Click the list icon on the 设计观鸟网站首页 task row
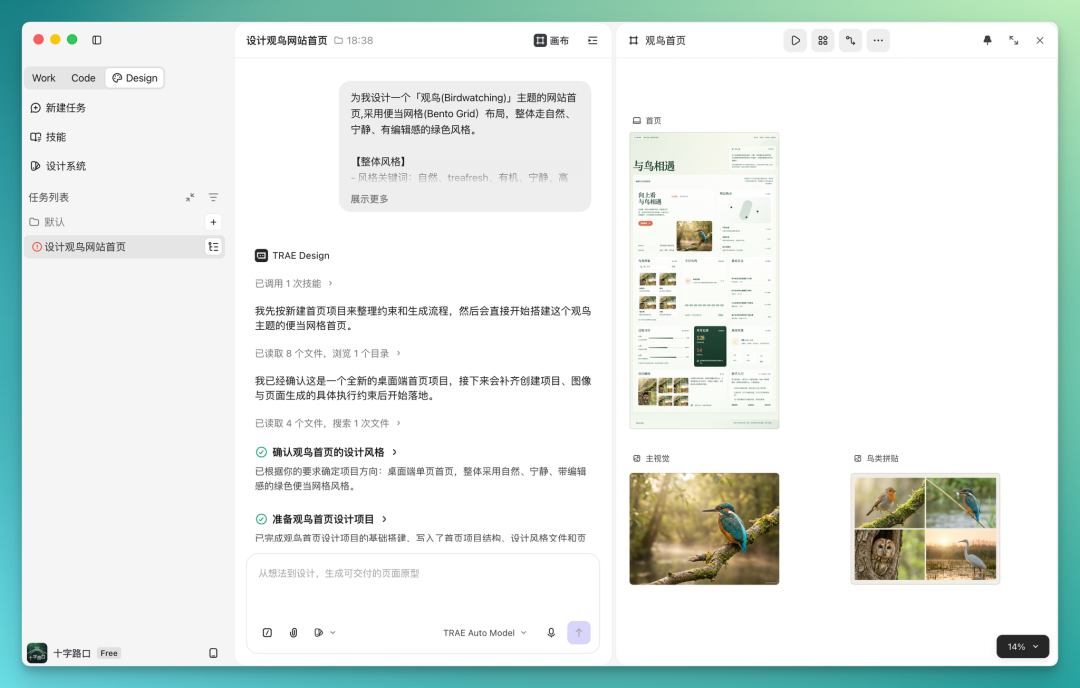 pyautogui.click(x=214, y=247)
